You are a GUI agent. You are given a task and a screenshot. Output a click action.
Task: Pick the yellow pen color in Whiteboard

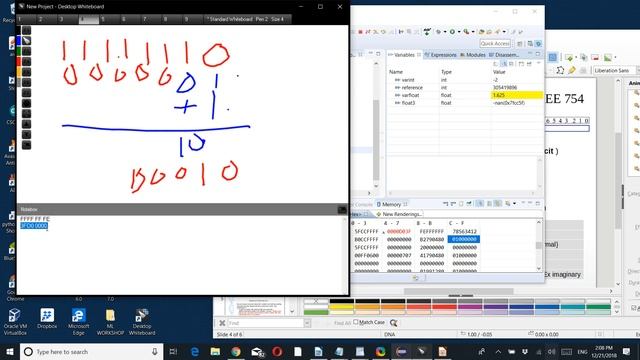[18, 72]
